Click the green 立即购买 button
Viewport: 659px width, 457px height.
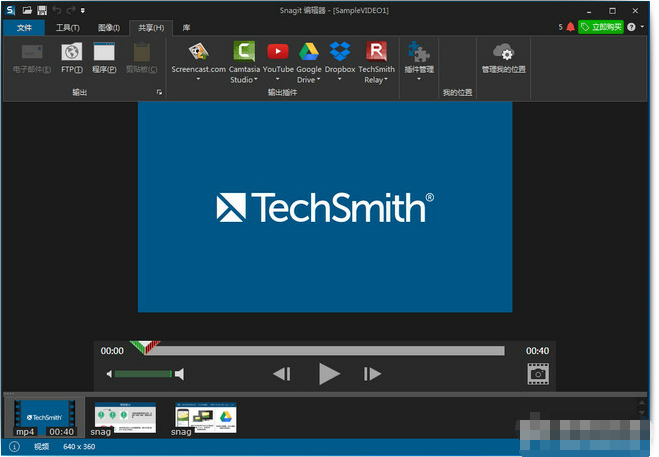(x=601, y=27)
